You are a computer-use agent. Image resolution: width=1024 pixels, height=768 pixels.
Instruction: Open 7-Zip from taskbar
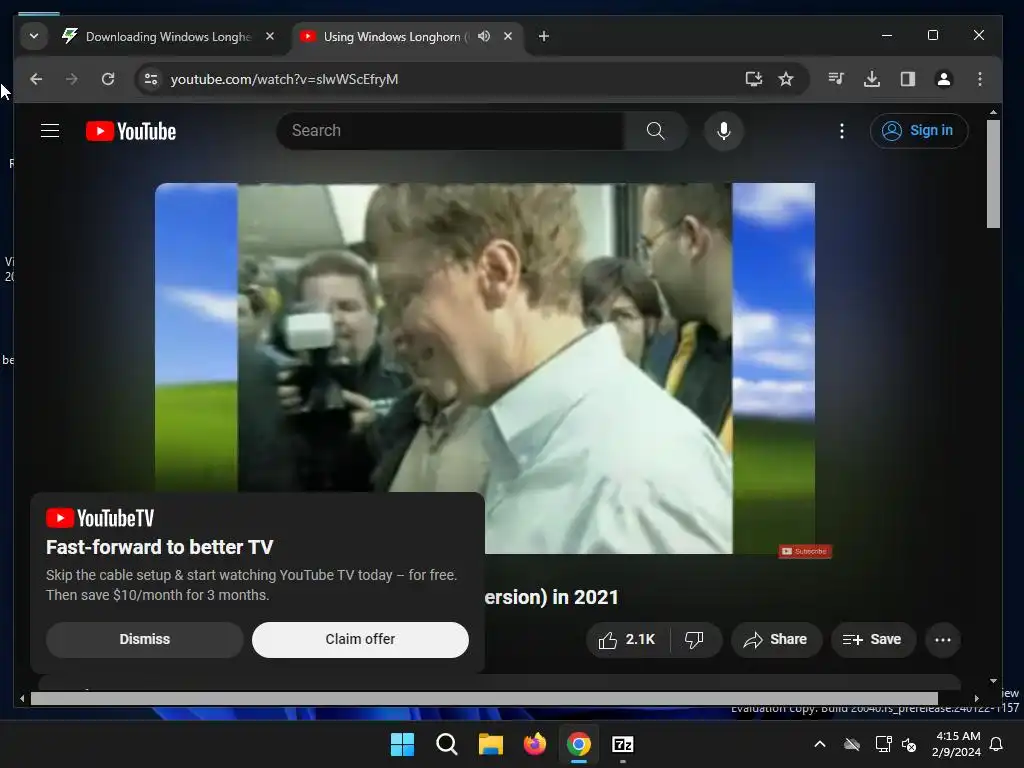click(x=623, y=744)
